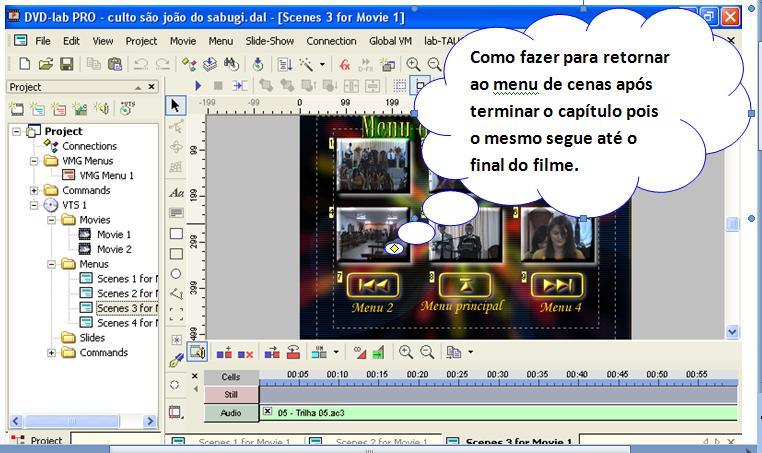Click the binoculars search icon
The image size is (762, 453).
pos(231,64)
